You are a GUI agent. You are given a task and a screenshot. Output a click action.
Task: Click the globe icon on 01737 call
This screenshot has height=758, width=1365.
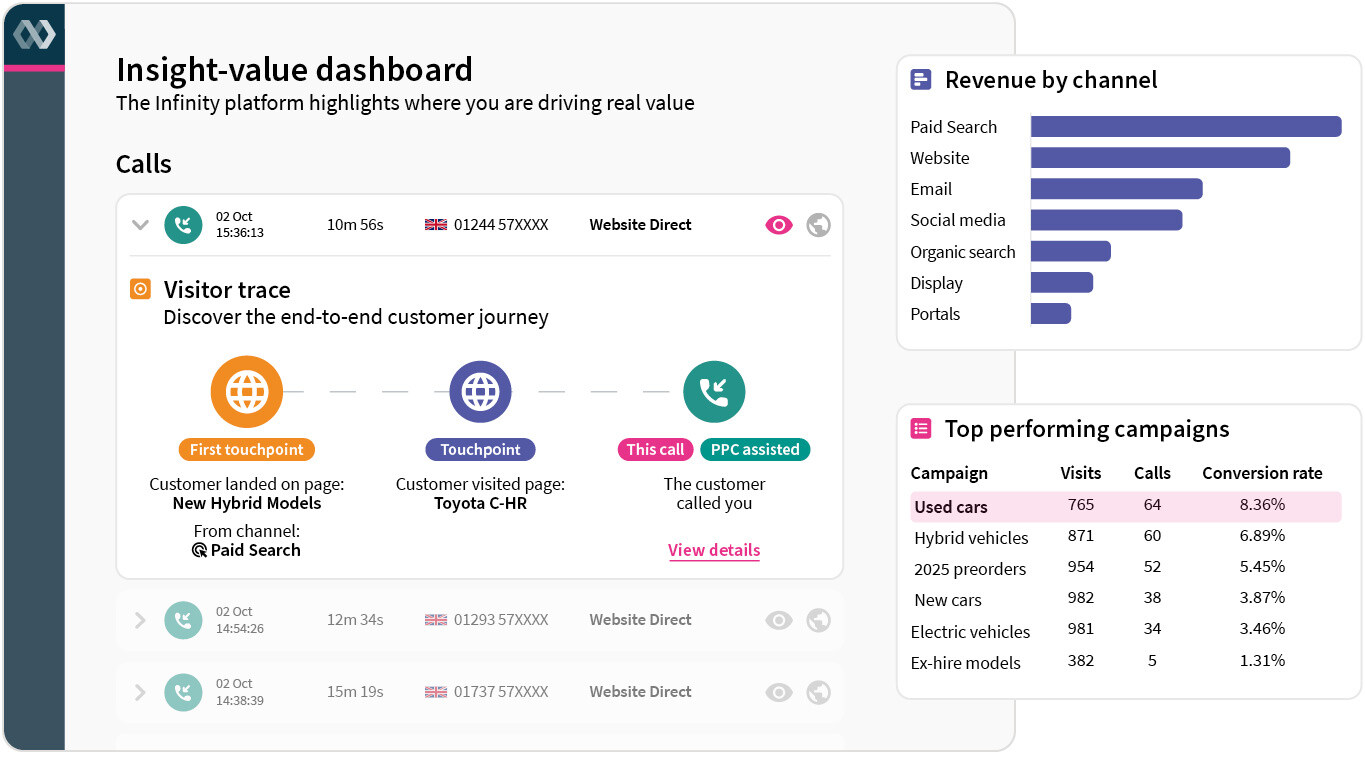coord(818,692)
